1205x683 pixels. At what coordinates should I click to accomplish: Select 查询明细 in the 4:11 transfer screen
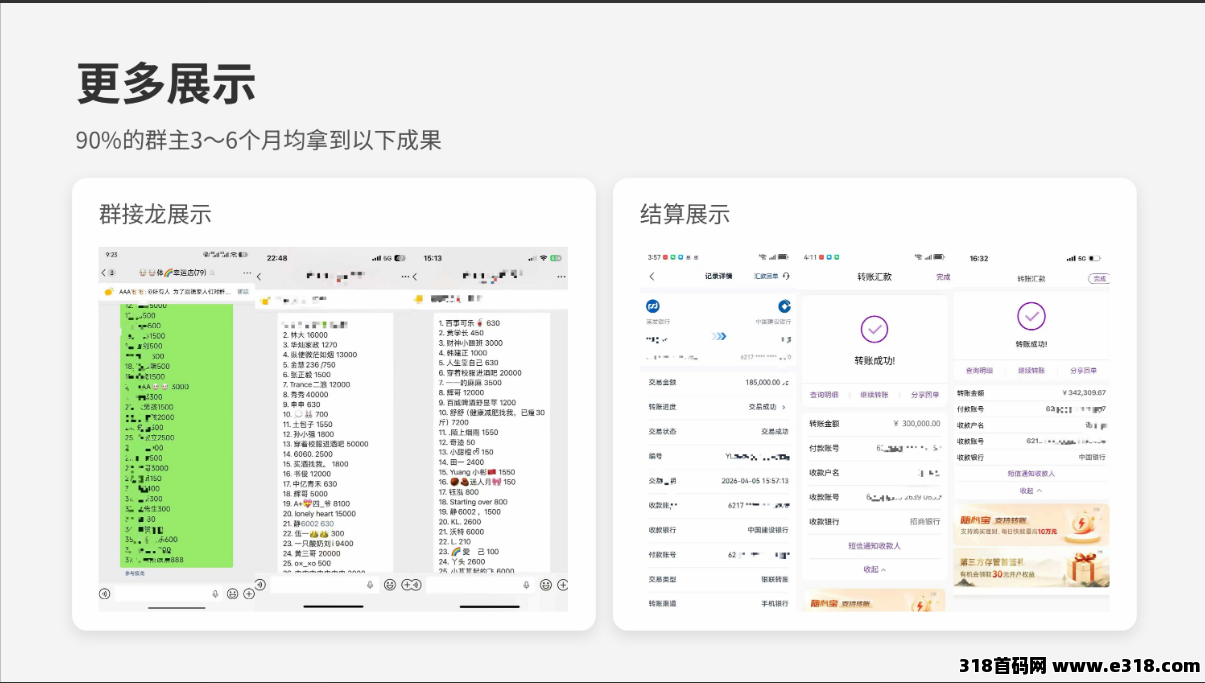point(824,394)
